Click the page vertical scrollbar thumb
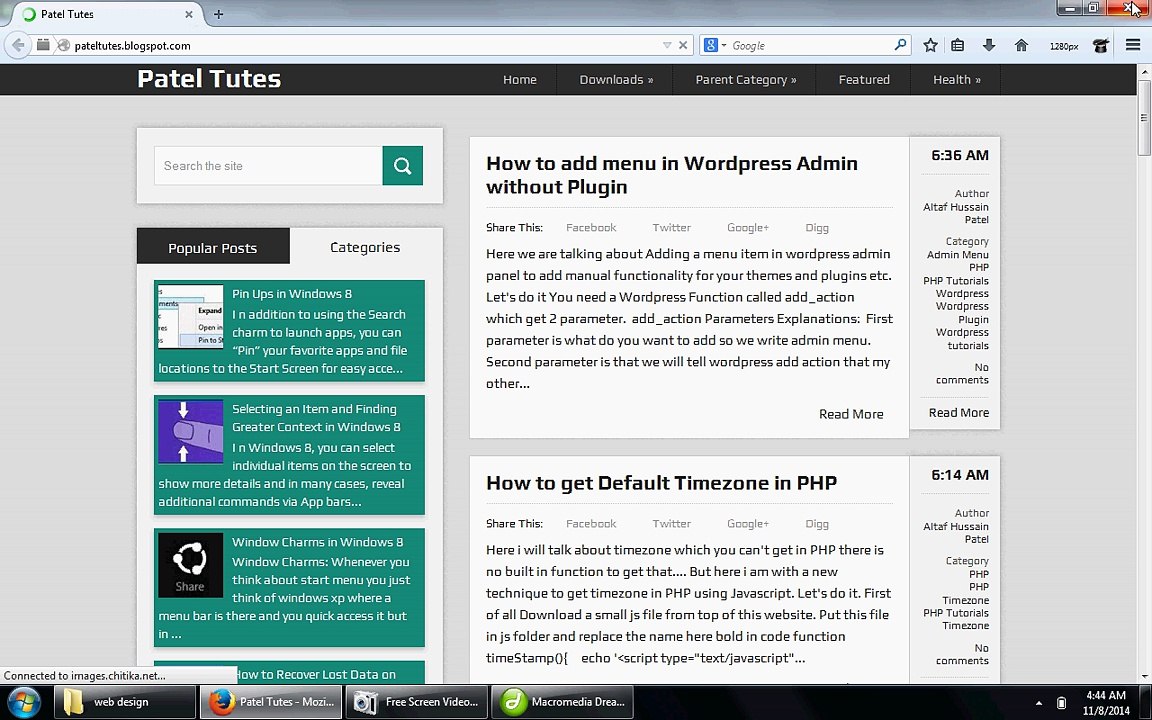 [1144, 118]
